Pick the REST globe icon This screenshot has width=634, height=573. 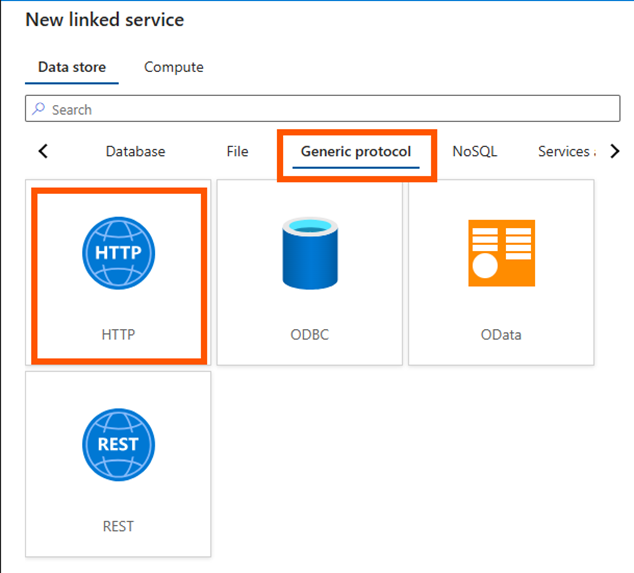118,445
